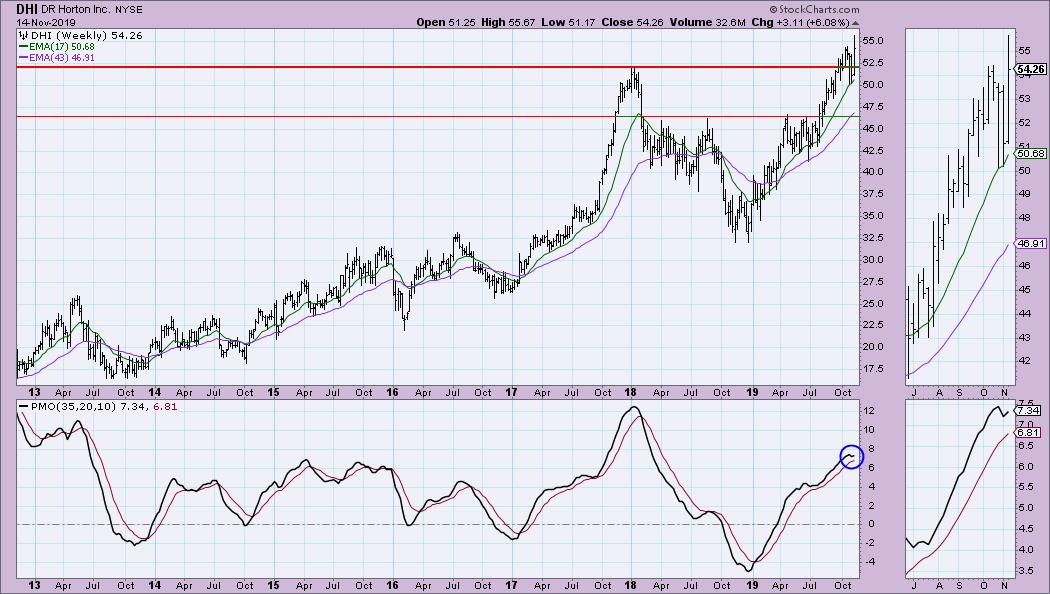This screenshot has width=1050, height=594.
Task: Click the 32.5 price axis label
Action: click(874, 238)
